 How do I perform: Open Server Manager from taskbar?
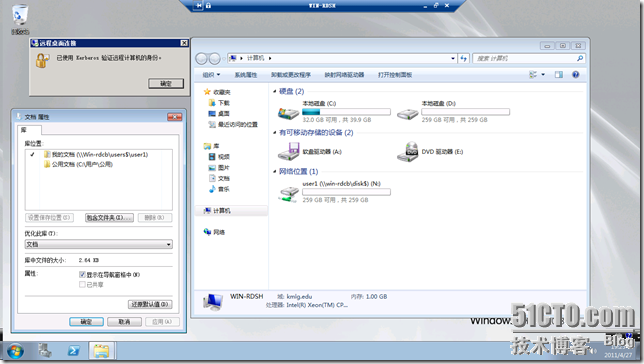45,351
